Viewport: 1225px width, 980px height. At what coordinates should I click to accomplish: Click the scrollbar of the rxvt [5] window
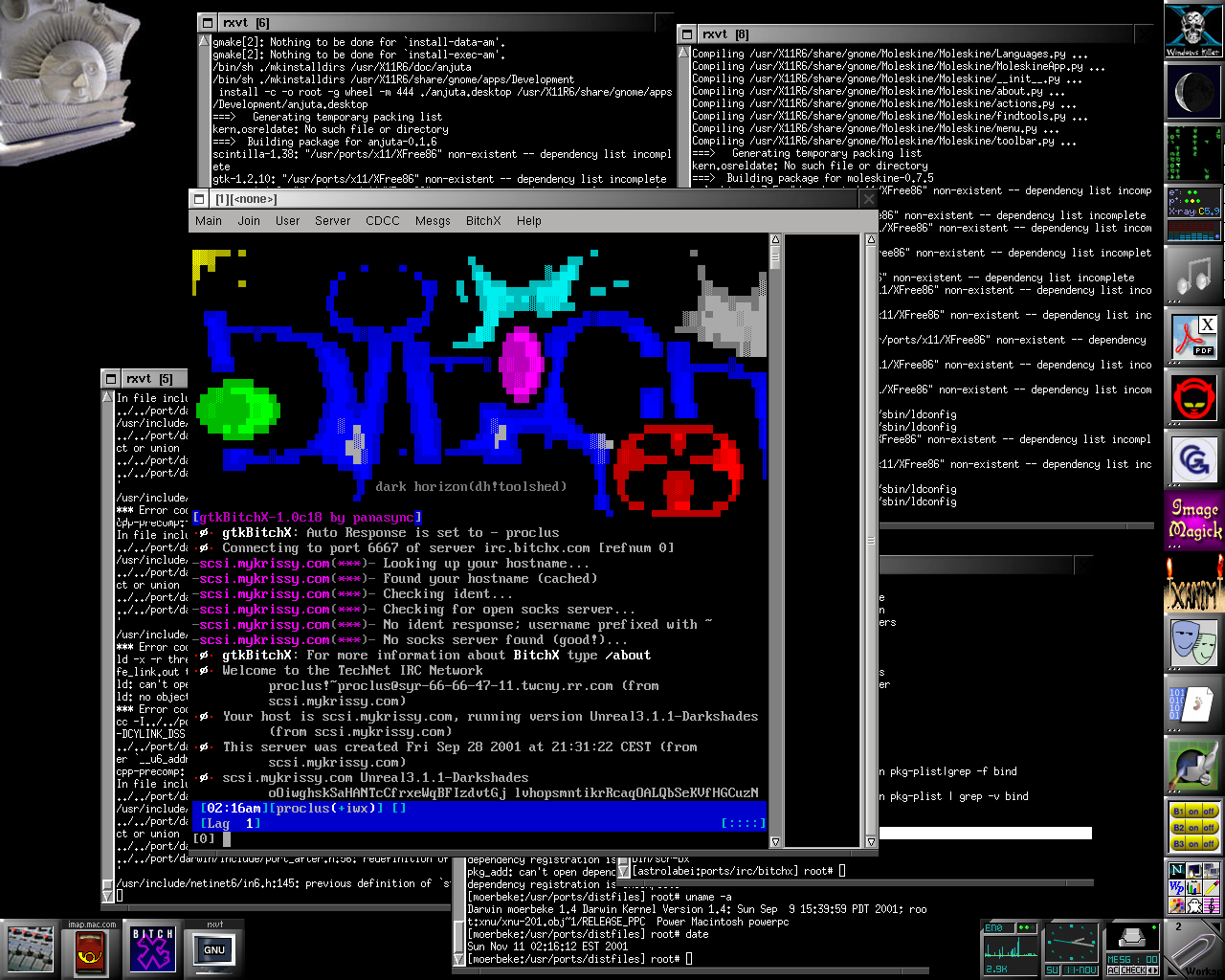coord(108,646)
